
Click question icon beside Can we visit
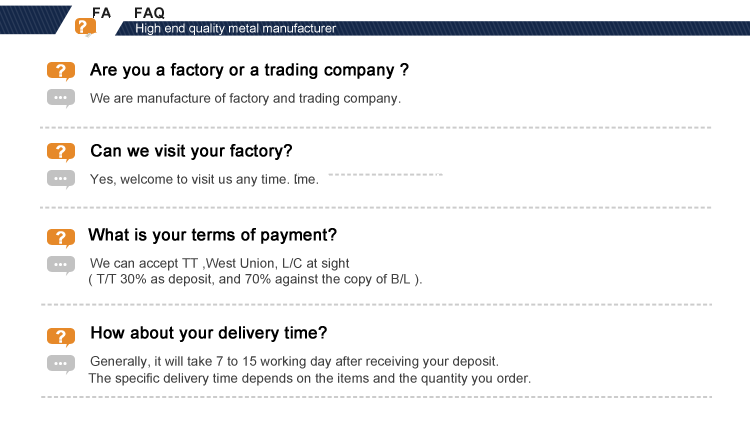click(x=61, y=152)
